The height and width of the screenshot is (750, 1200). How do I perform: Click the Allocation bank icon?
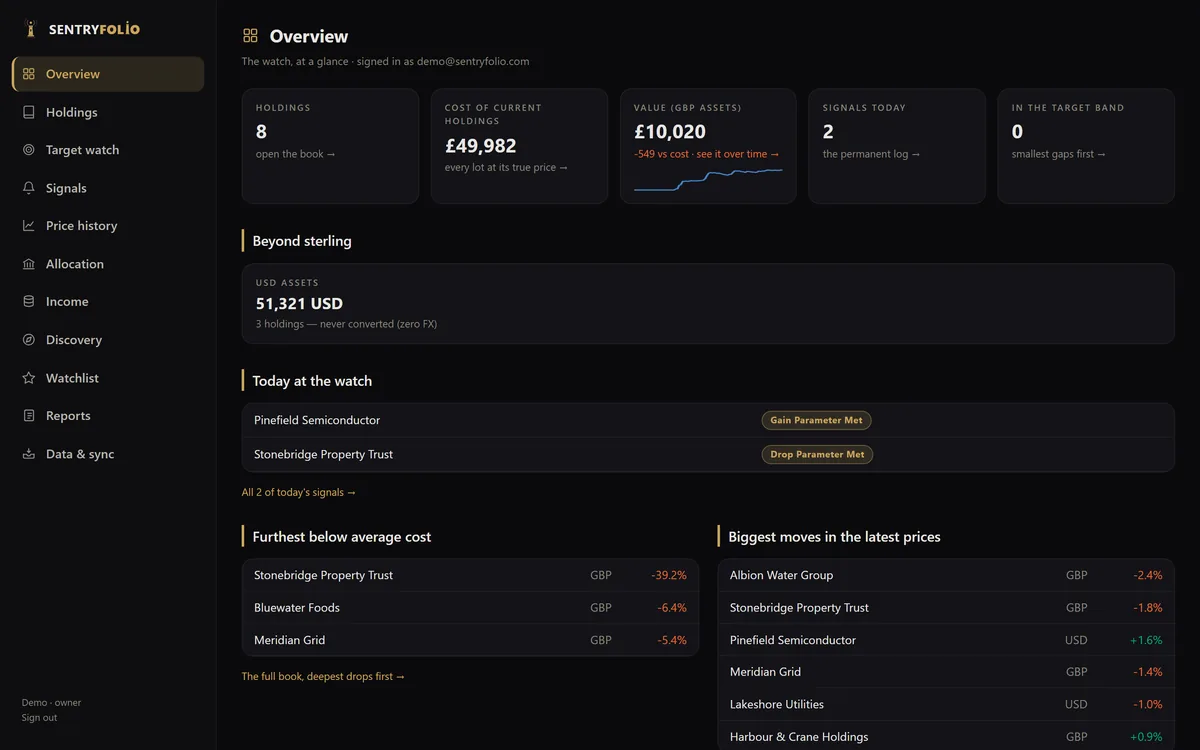[29, 264]
